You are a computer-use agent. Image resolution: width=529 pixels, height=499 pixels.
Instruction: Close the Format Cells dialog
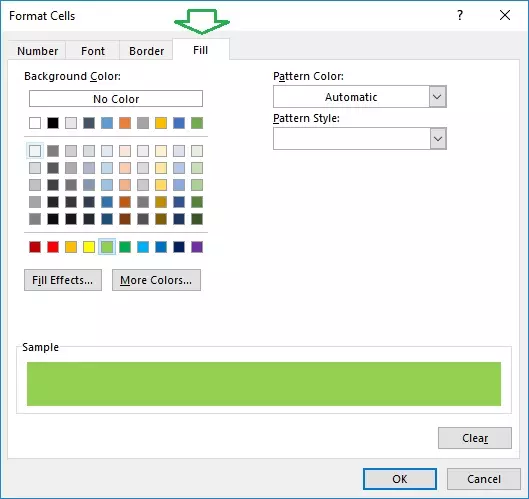505,15
